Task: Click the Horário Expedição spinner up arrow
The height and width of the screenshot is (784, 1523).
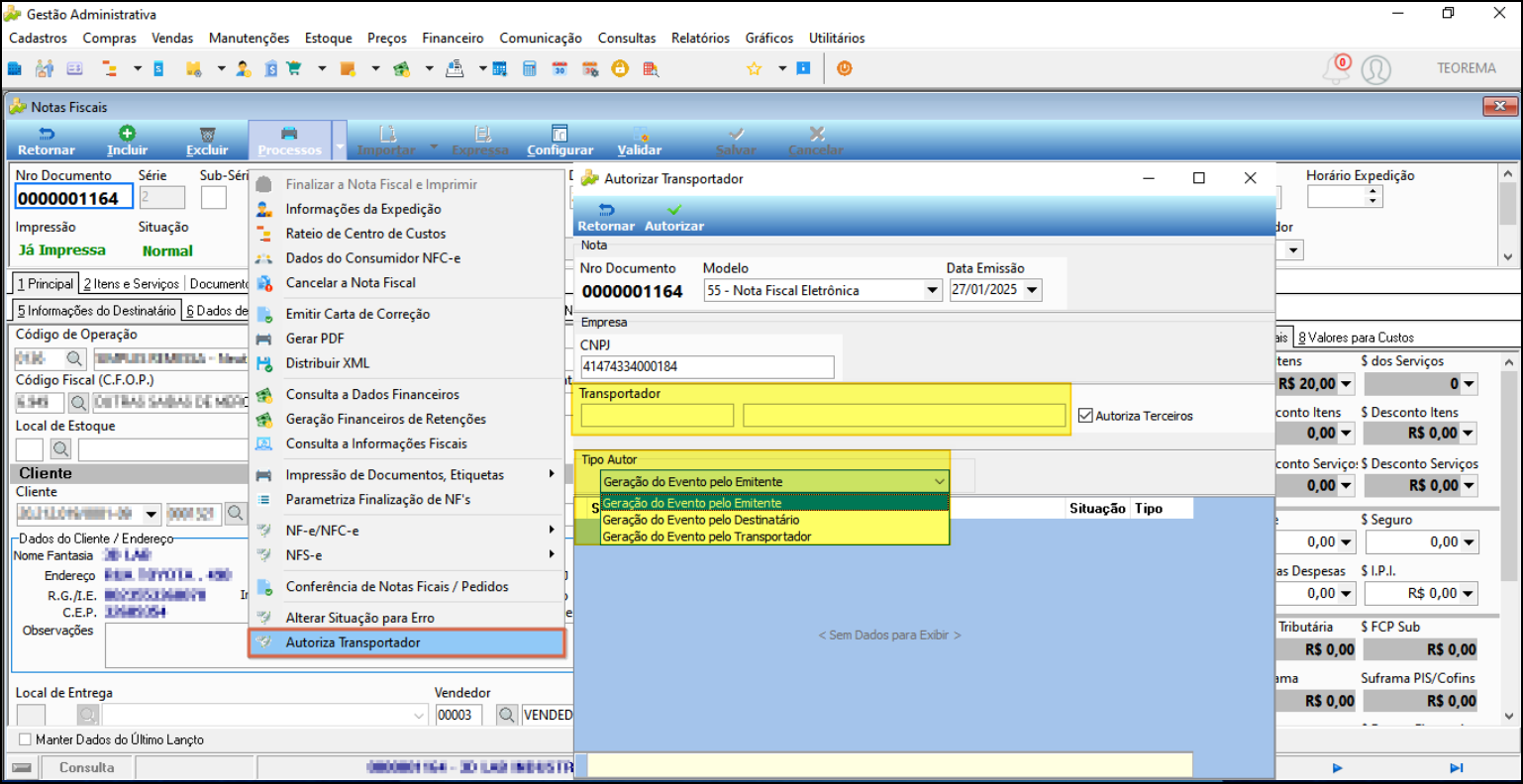Action: click(1372, 192)
